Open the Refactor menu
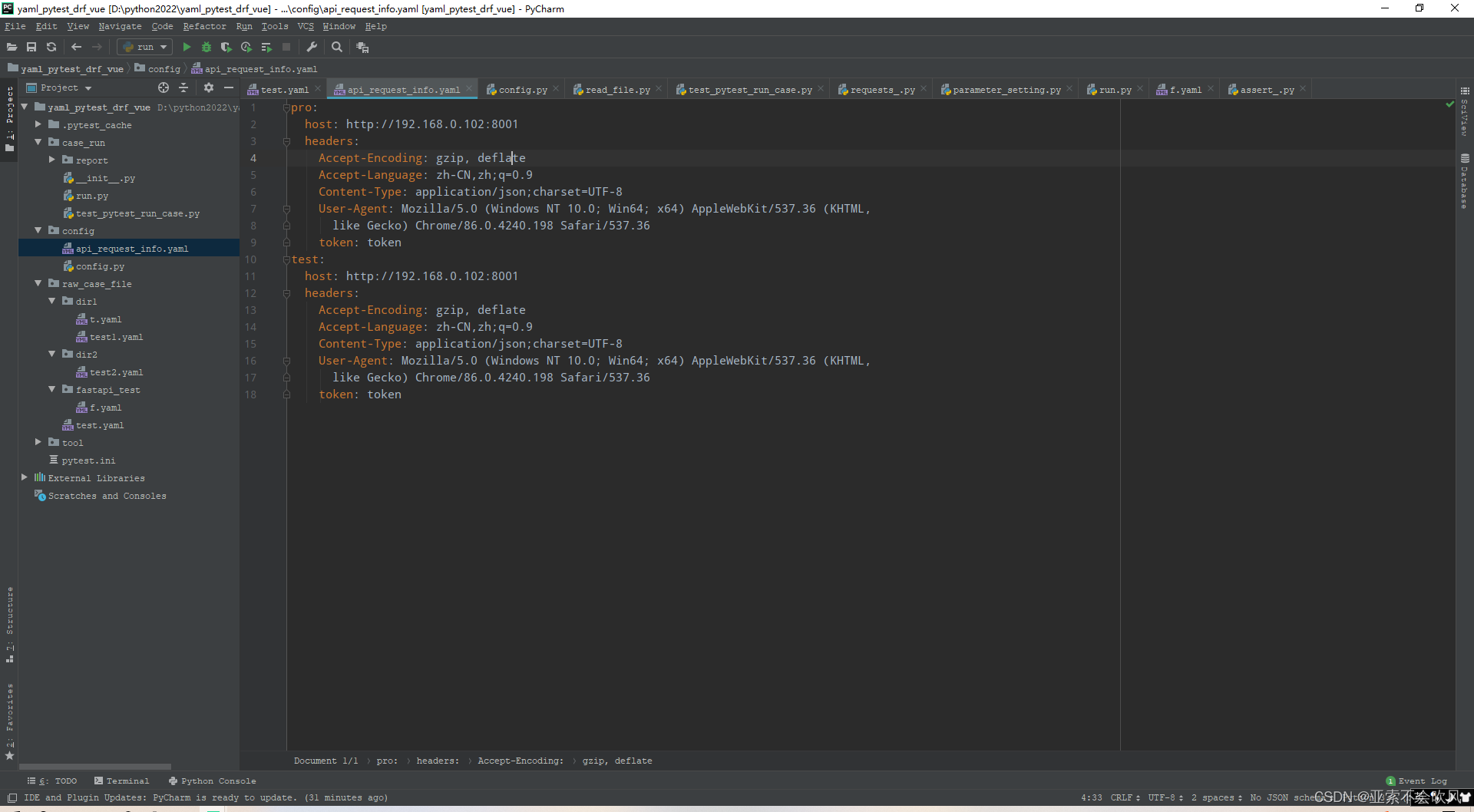The width and height of the screenshot is (1474, 812). tap(204, 26)
